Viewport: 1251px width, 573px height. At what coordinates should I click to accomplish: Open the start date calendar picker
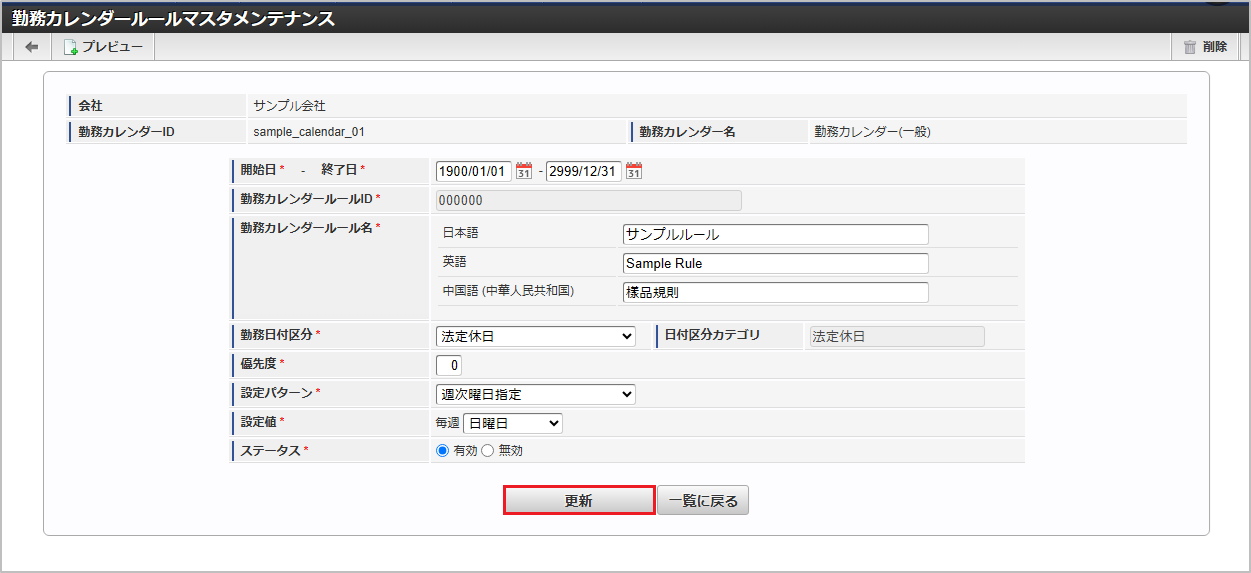coord(524,171)
